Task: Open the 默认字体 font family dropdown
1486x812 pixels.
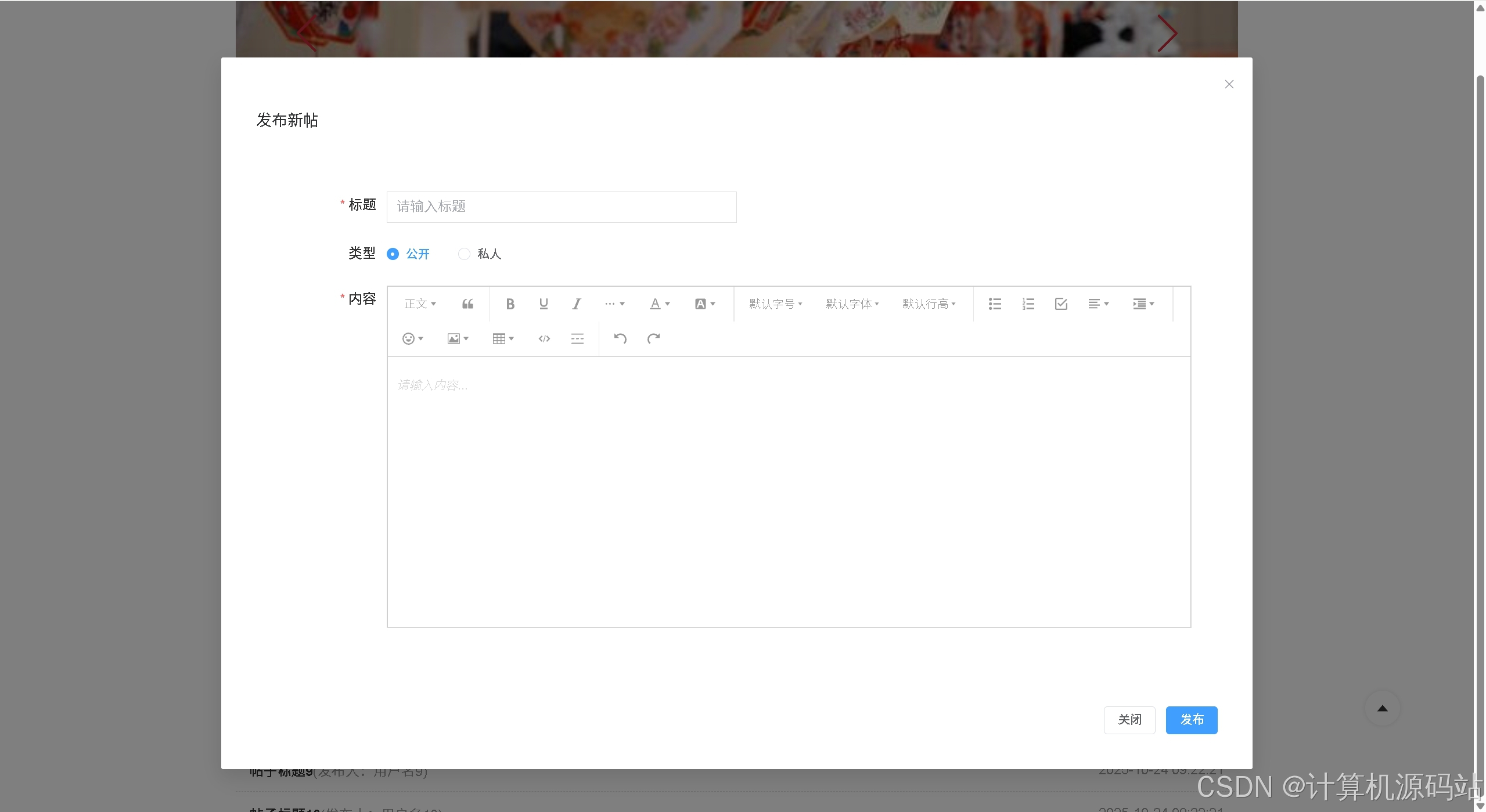Action: coord(852,304)
